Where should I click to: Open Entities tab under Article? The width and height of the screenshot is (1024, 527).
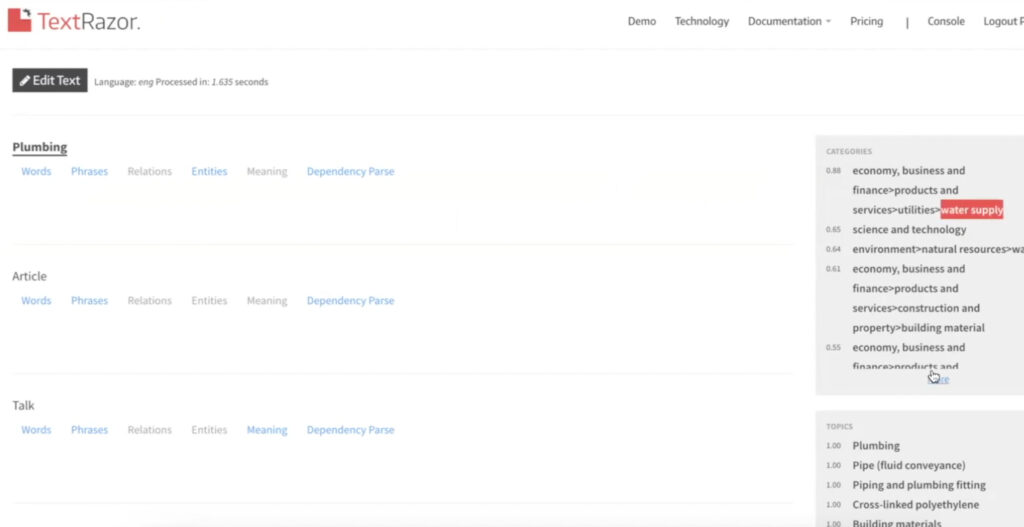tap(209, 300)
